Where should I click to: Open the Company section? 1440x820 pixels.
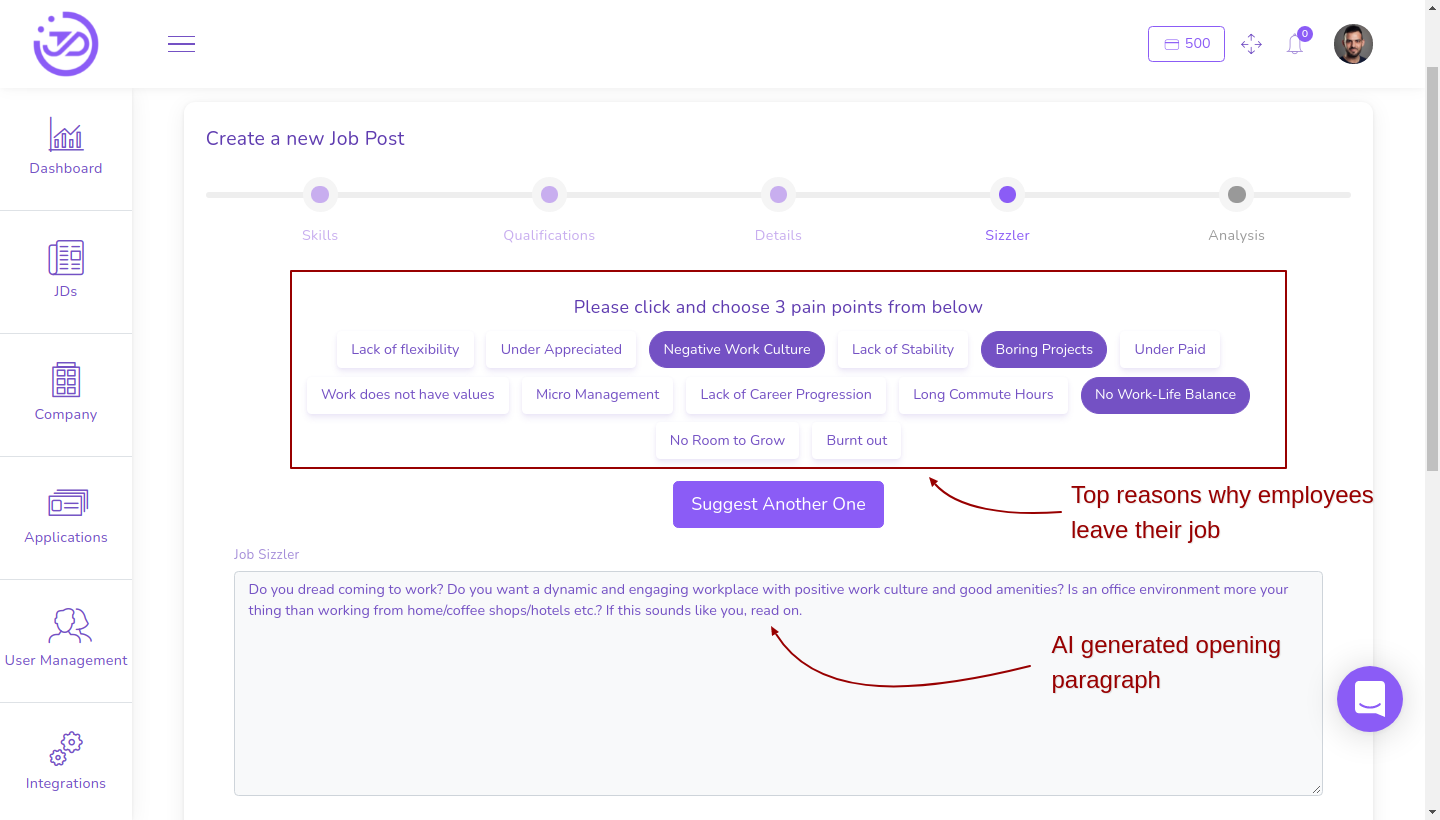point(65,393)
